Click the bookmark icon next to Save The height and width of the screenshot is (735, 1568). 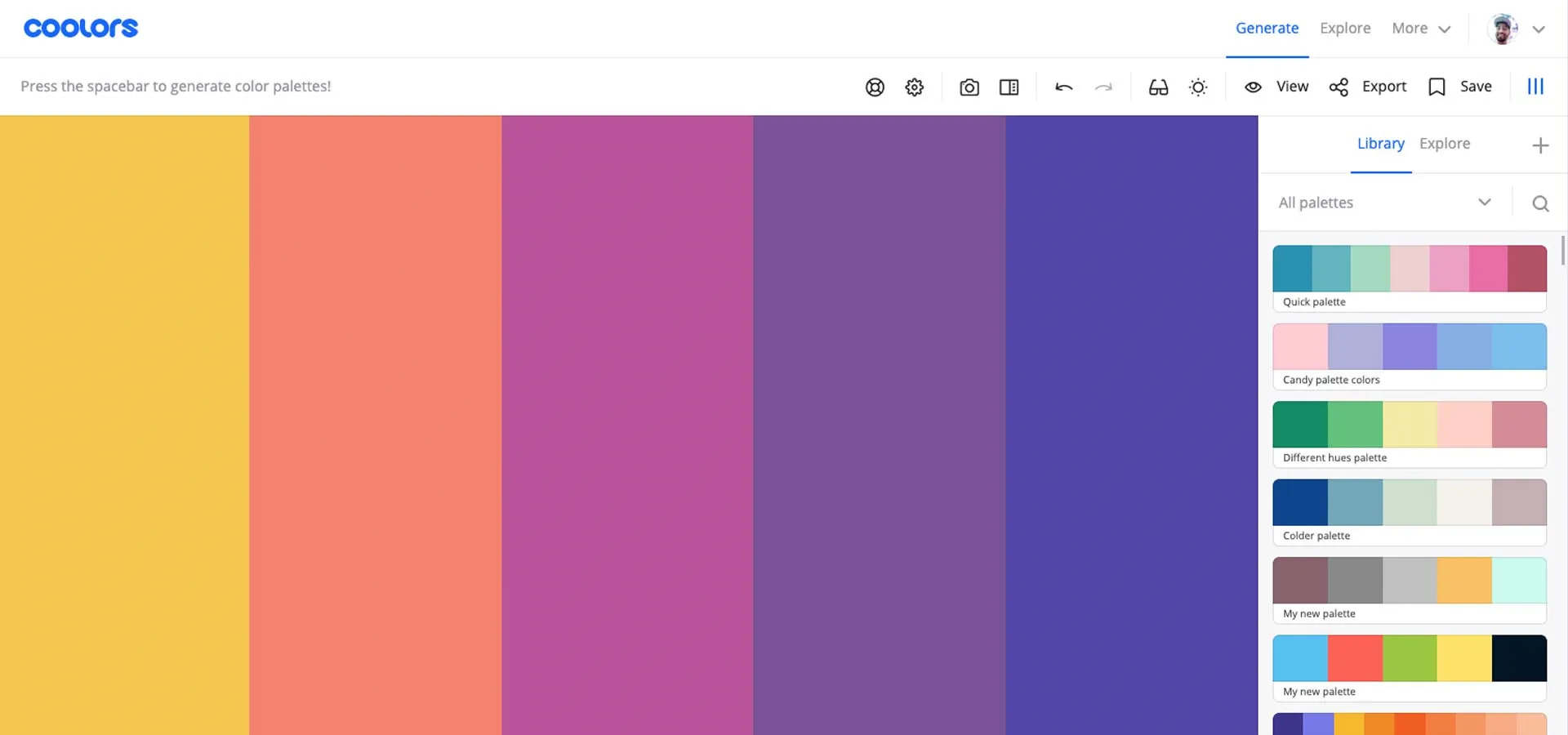click(1437, 87)
